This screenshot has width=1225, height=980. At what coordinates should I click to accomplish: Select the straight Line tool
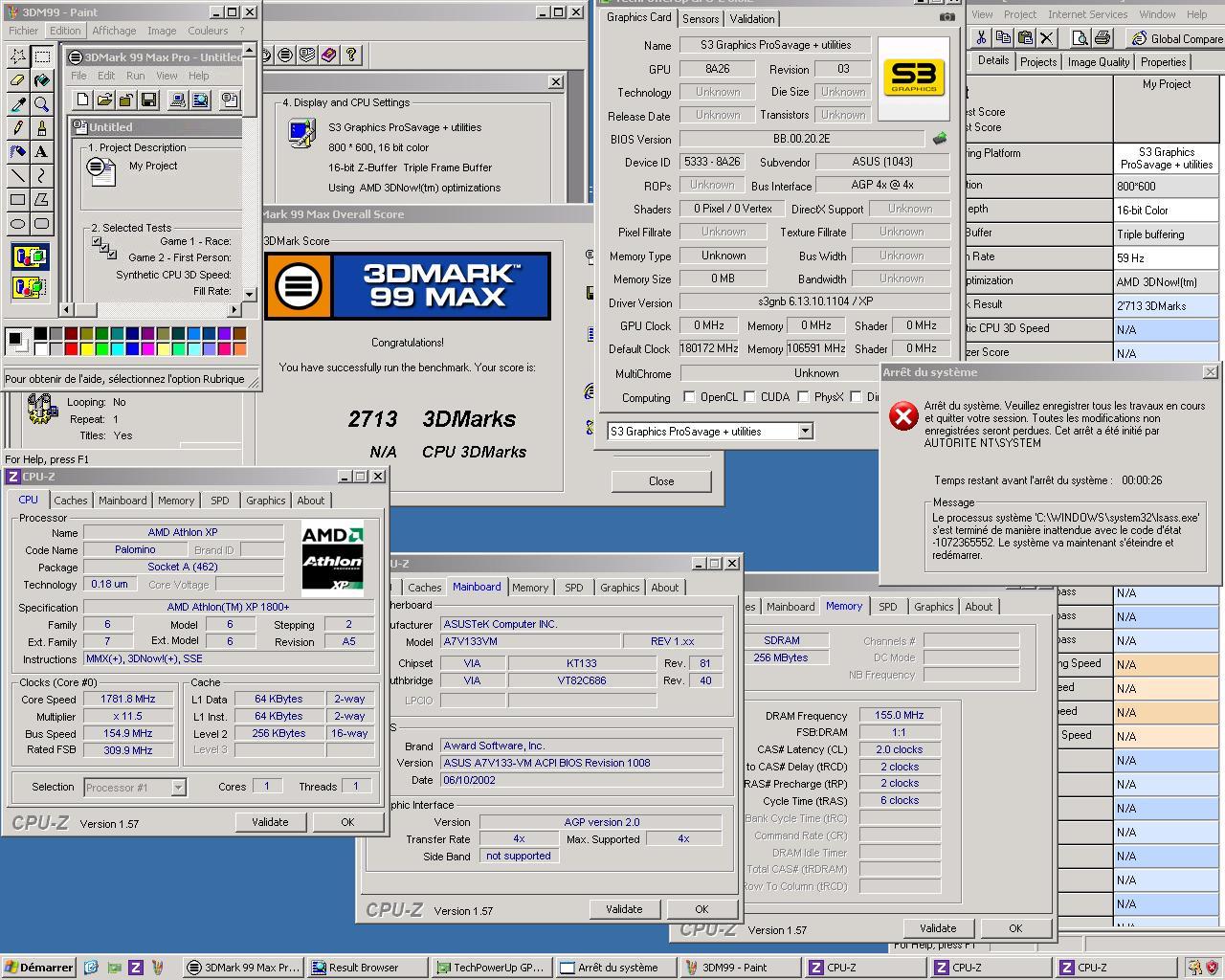pos(17,176)
